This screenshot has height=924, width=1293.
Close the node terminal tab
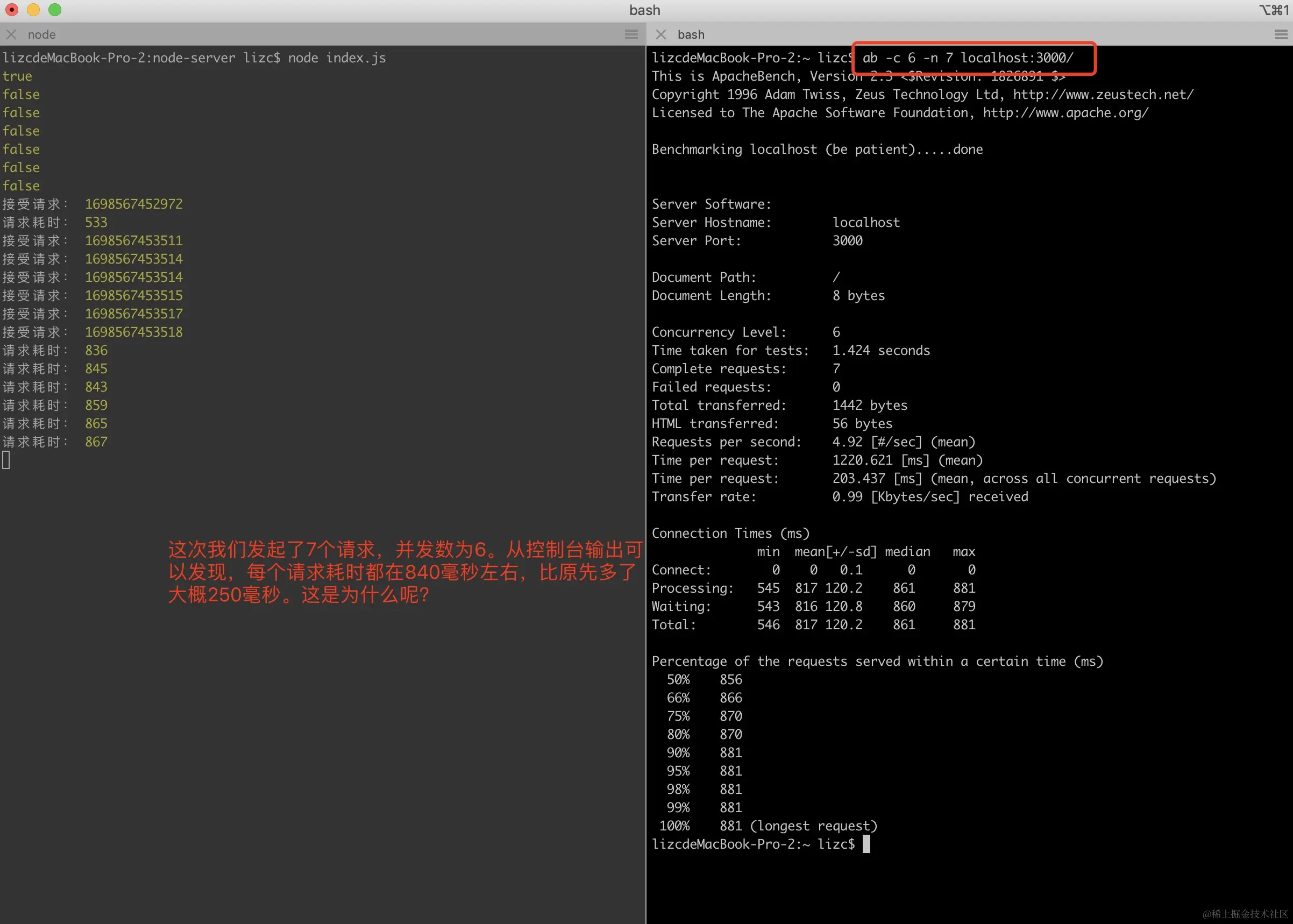pyautogui.click(x=11, y=34)
